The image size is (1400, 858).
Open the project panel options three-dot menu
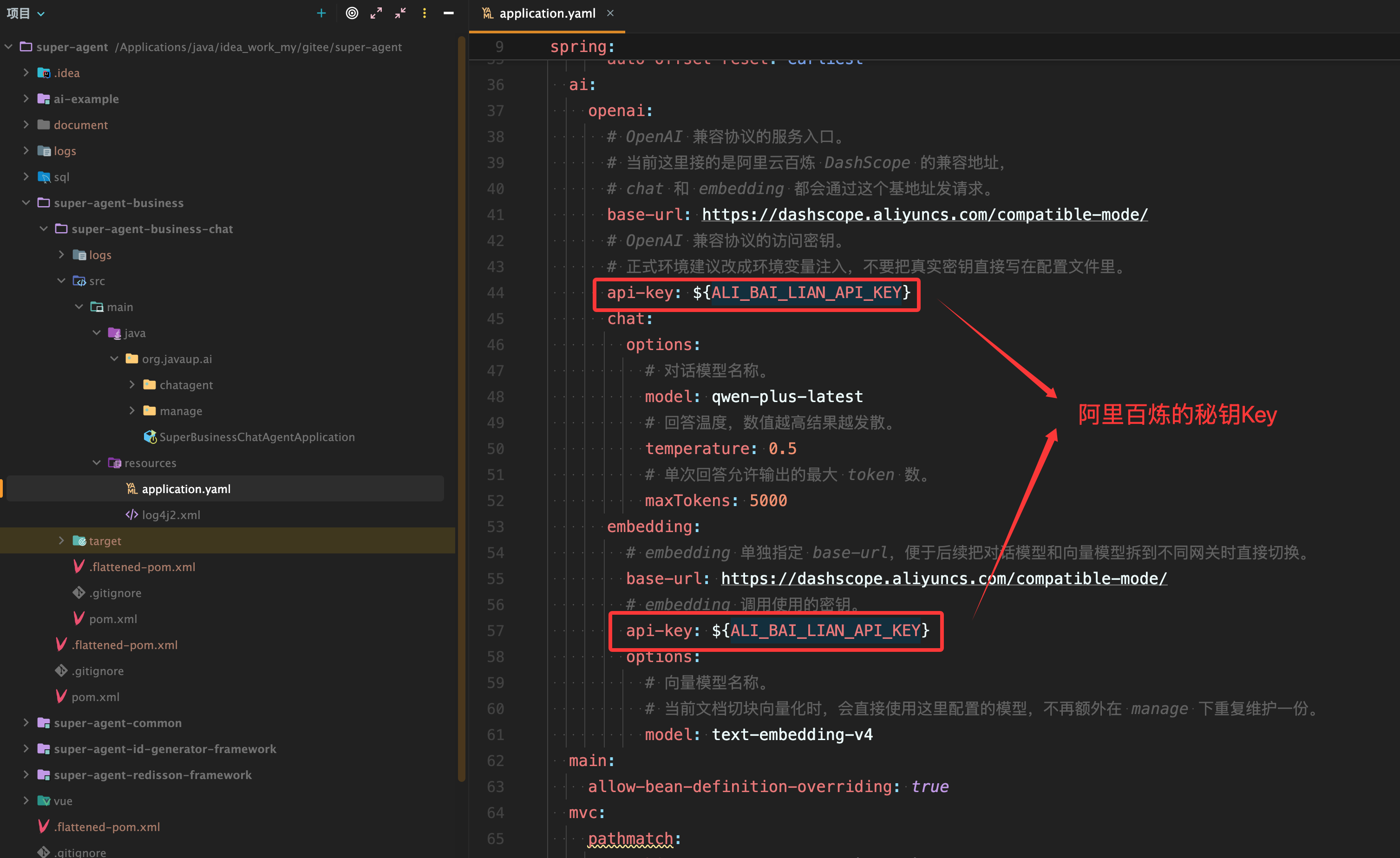pyautogui.click(x=425, y=13)
